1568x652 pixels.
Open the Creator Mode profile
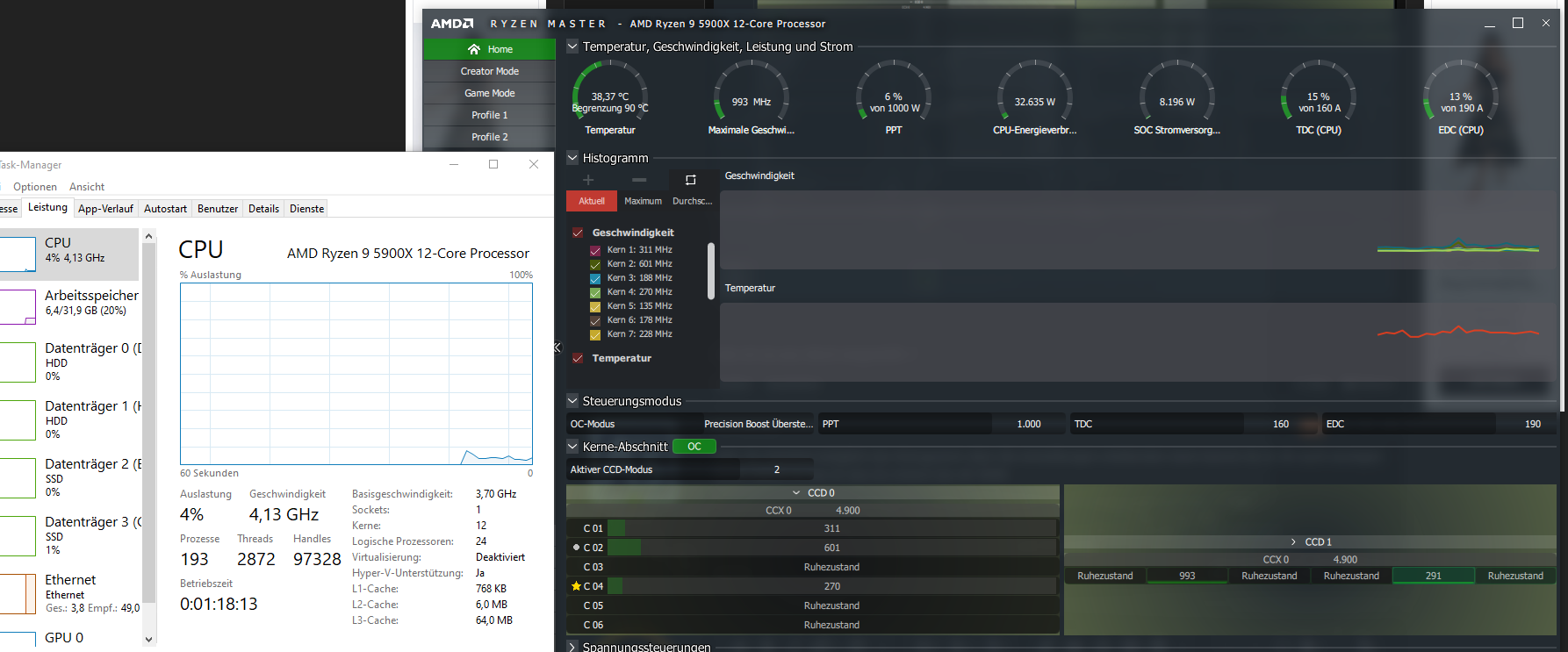(489, 71)
